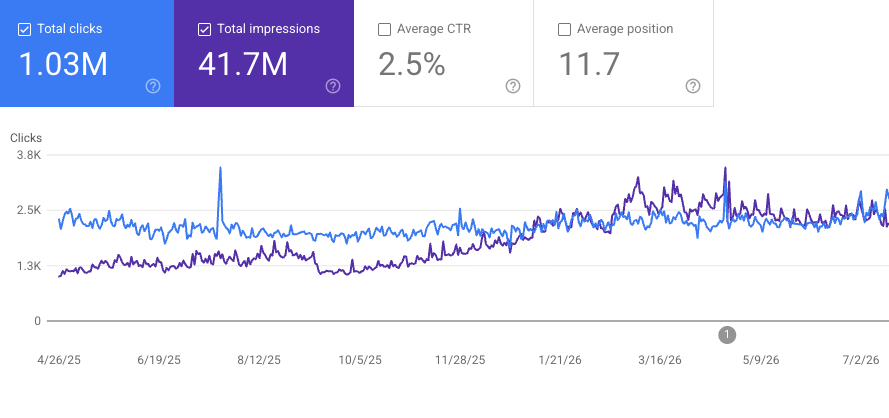This screenshot has width=889, height=418.
Task: Open help icon on Total clicks card
Action: 153,86
